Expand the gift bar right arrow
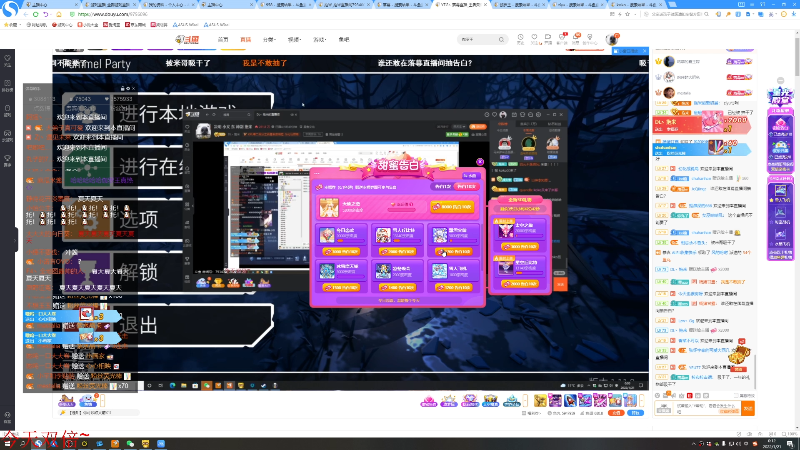The image size is (800, 450). click(x=642, y=401)
